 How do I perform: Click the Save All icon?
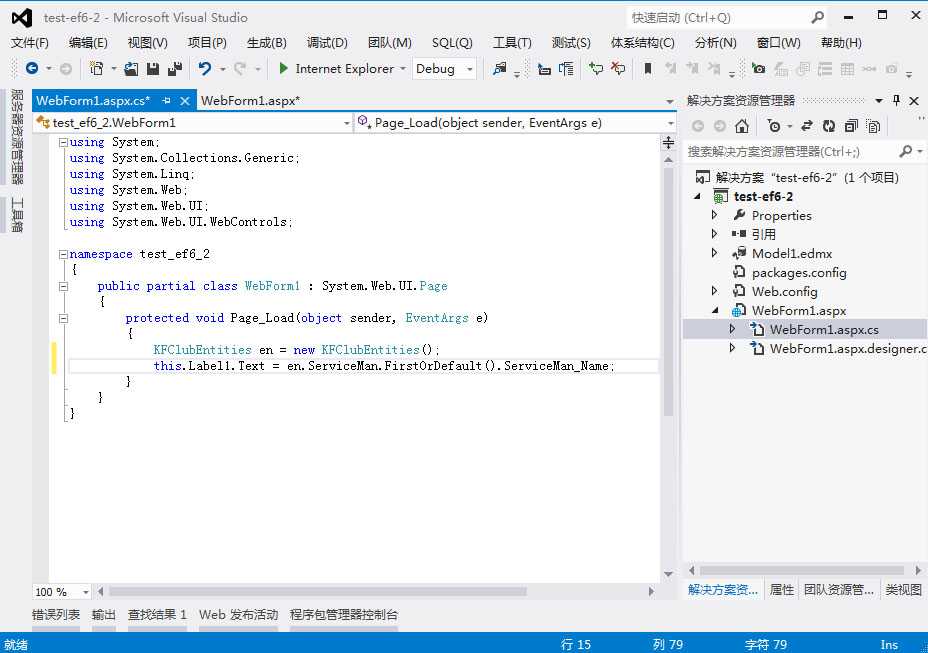175,69
